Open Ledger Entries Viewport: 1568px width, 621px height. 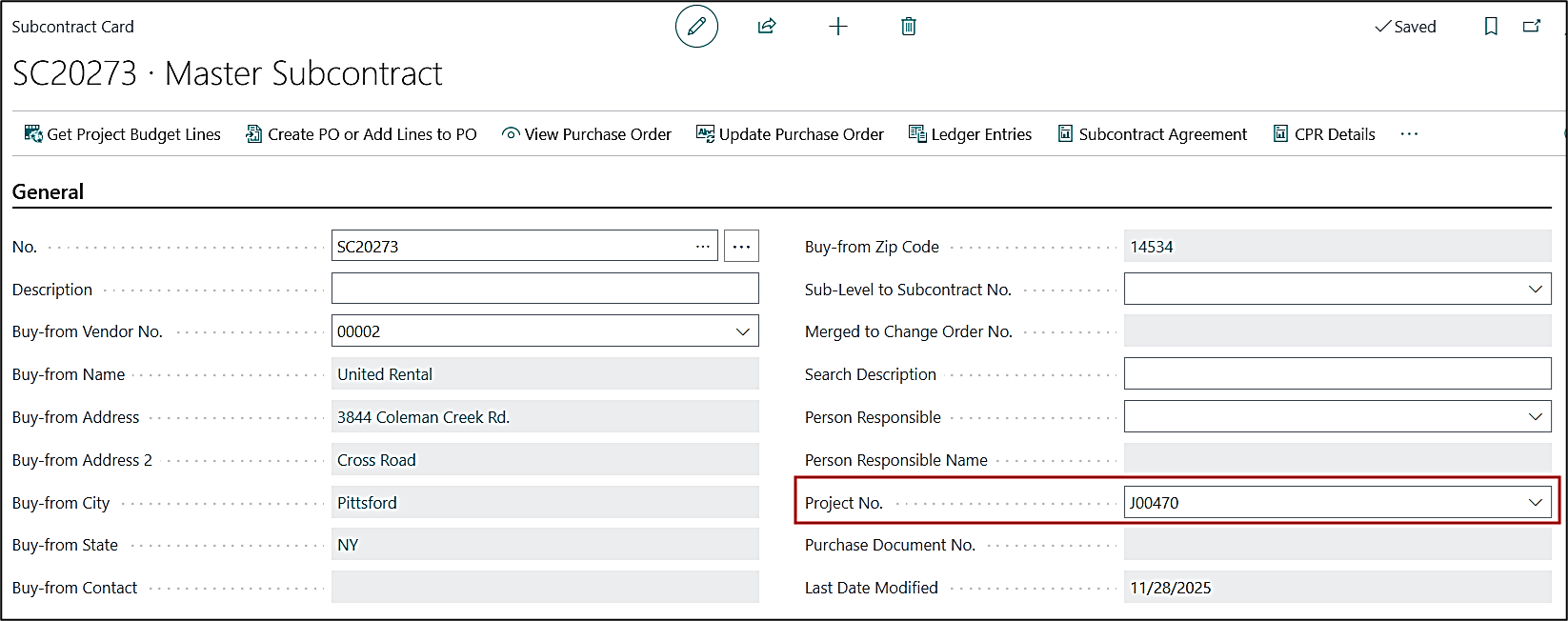click(x=970, y=134)
